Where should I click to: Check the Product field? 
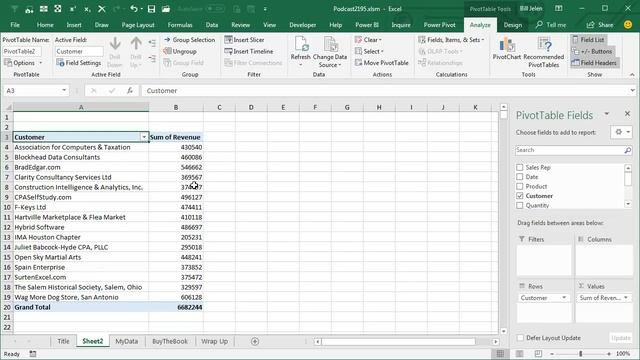coord(520,186)
